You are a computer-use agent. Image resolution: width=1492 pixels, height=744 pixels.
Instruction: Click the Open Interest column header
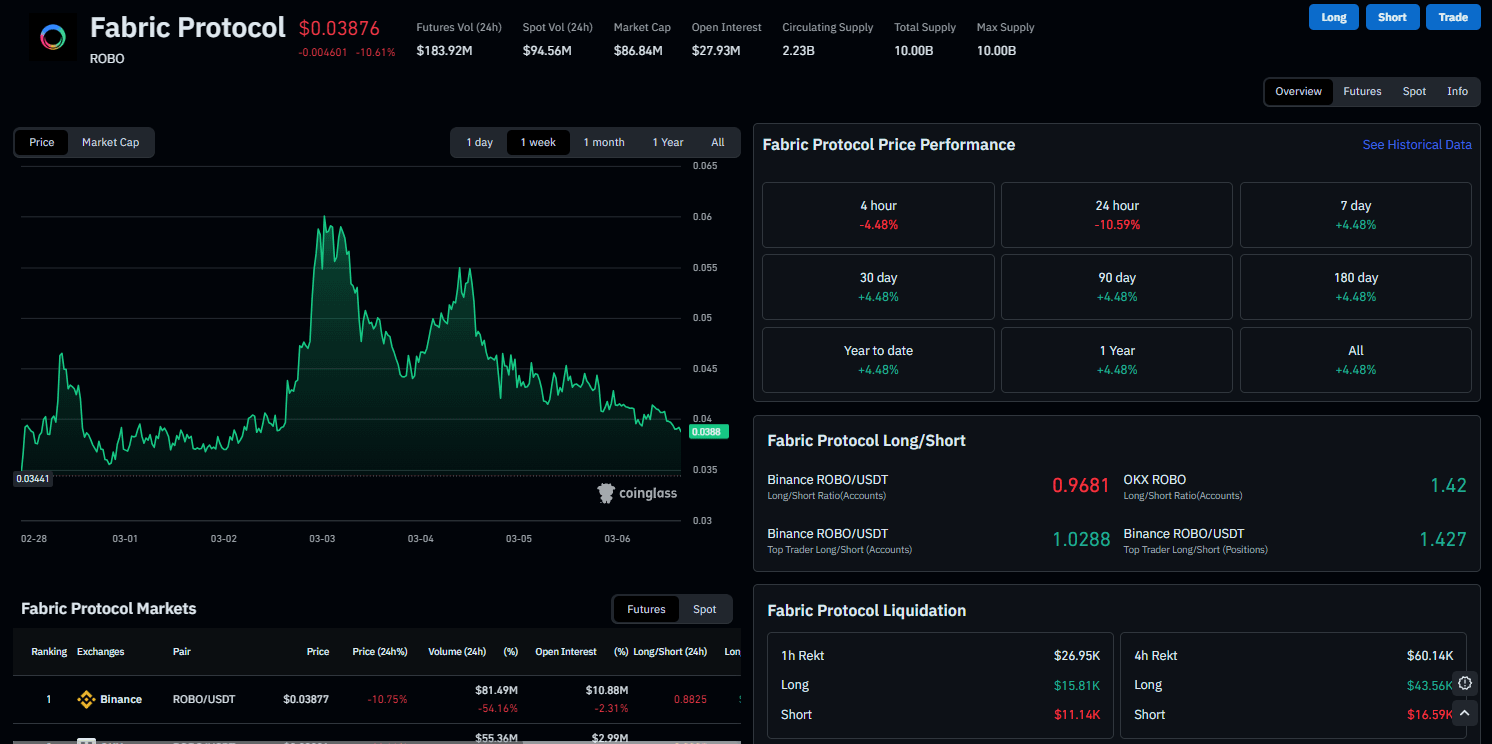click(566, 652)
